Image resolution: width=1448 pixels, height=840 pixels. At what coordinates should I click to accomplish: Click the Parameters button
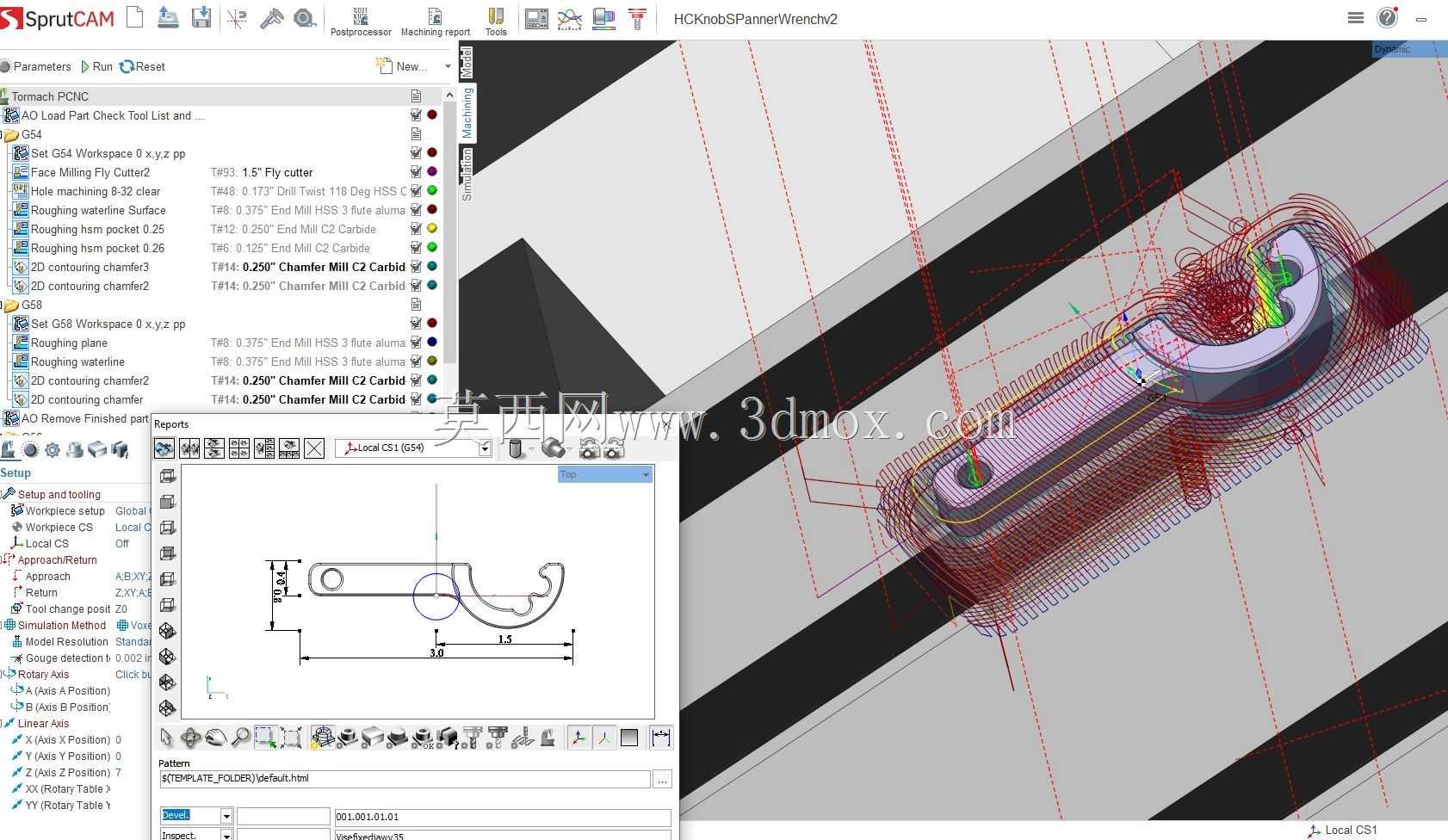(x=36, y=66)
